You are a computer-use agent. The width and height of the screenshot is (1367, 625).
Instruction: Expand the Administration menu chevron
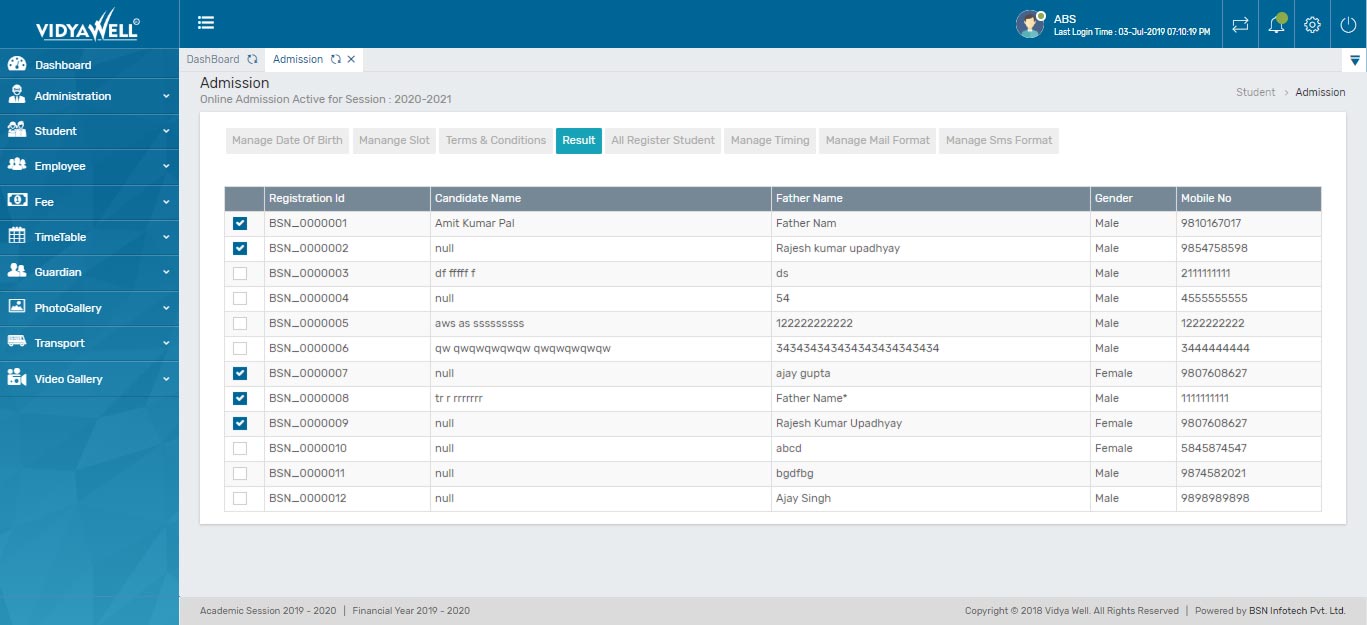tap(166, 96)
